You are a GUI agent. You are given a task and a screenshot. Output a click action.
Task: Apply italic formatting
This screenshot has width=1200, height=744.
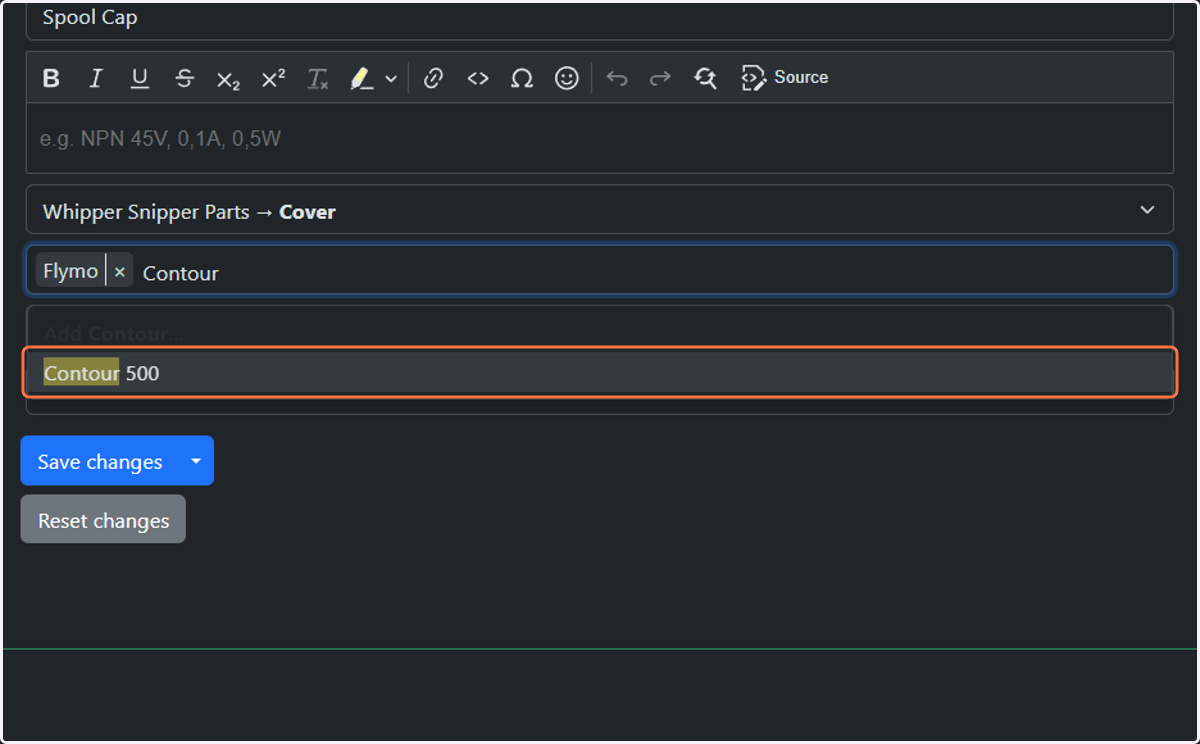pyautogui.click(x=96, y=78)
